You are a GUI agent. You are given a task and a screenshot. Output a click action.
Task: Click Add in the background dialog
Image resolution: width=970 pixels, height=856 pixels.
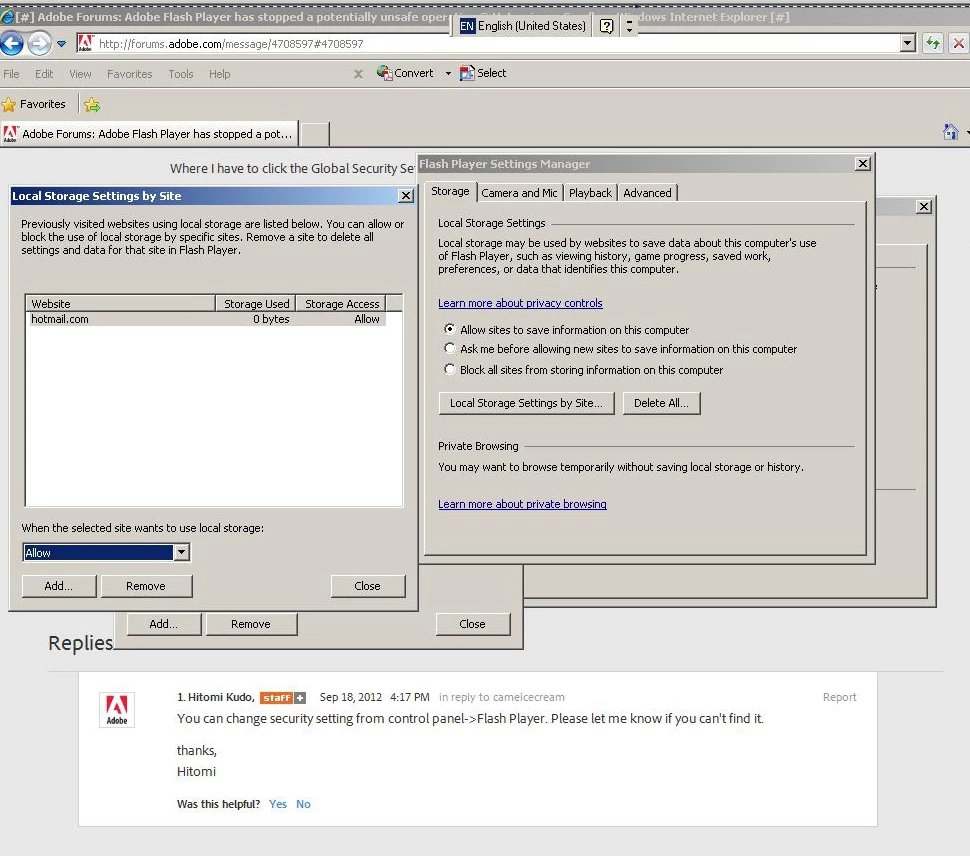click(x=164, y=624)
